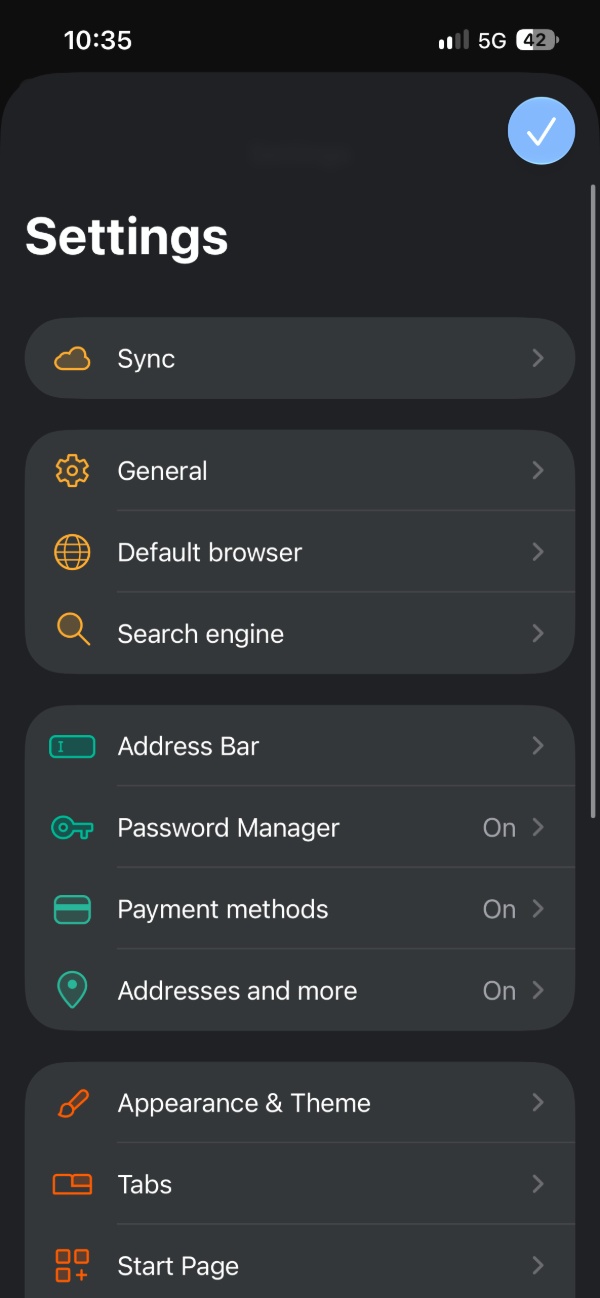Tap the Appearance paintbrush icon
600x1298 pixels.
[72, 1103]
